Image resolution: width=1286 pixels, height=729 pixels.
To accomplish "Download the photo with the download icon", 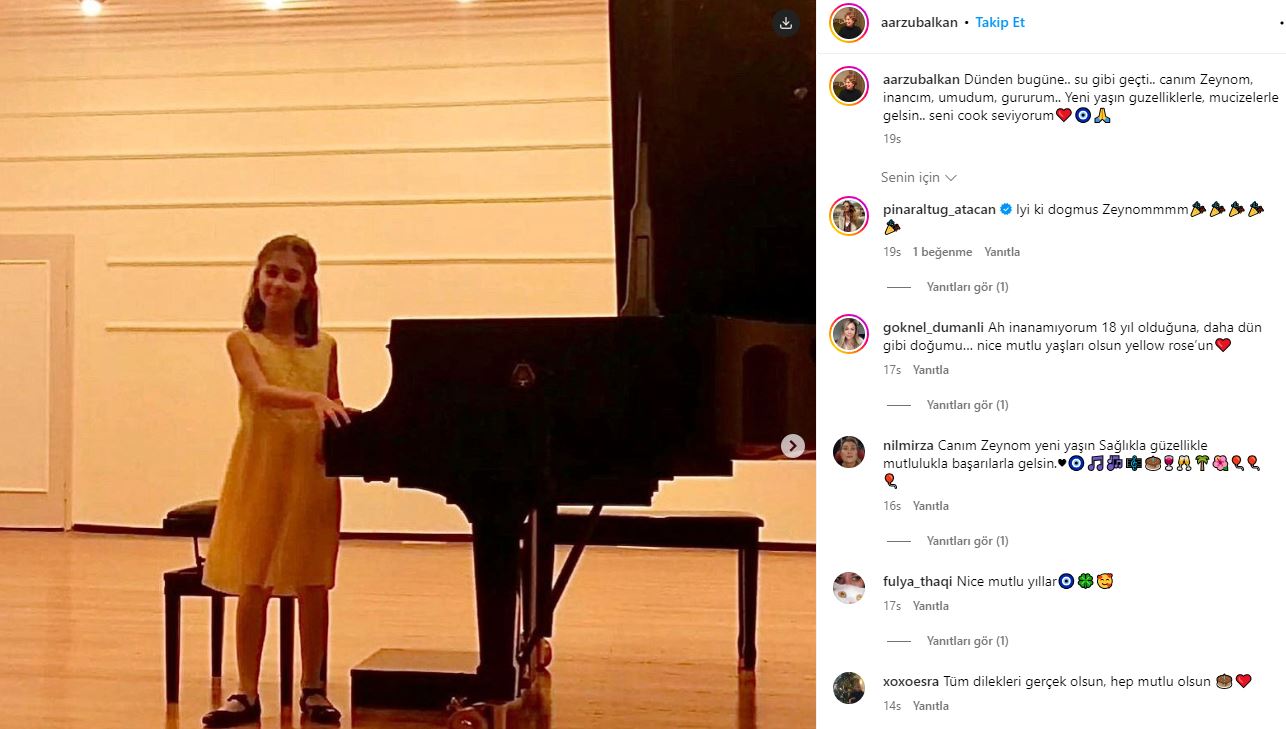I will 786,24.
